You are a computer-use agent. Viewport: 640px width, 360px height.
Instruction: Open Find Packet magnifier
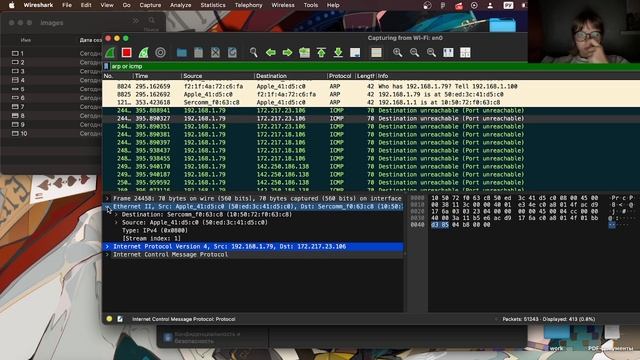pos(253,53)
